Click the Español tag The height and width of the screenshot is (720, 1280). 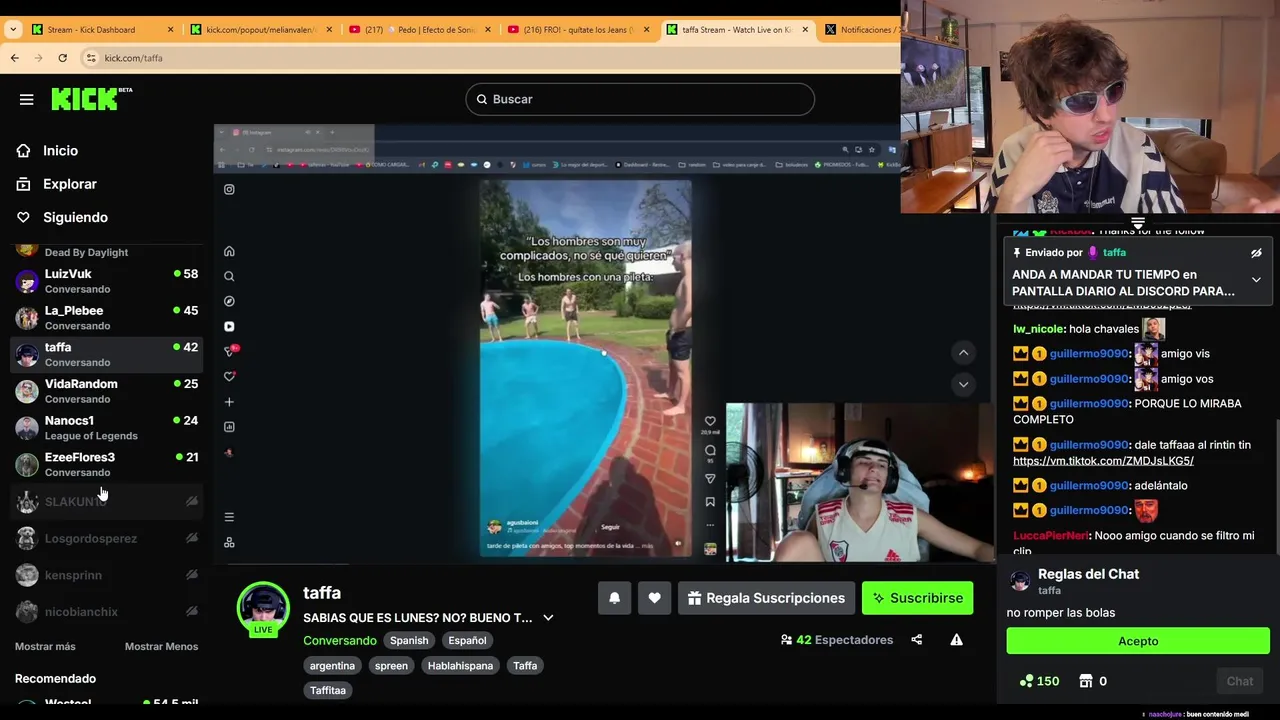pyautogui.click(x=467, y=640)
